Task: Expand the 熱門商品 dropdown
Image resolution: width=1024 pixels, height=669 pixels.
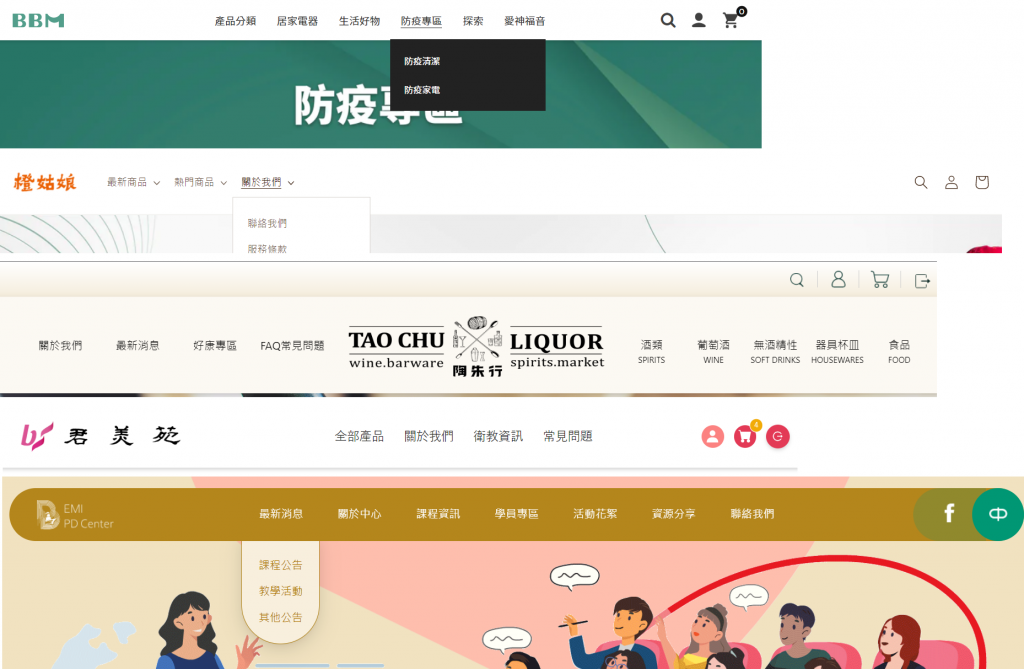Action: (x=200, y=182)
